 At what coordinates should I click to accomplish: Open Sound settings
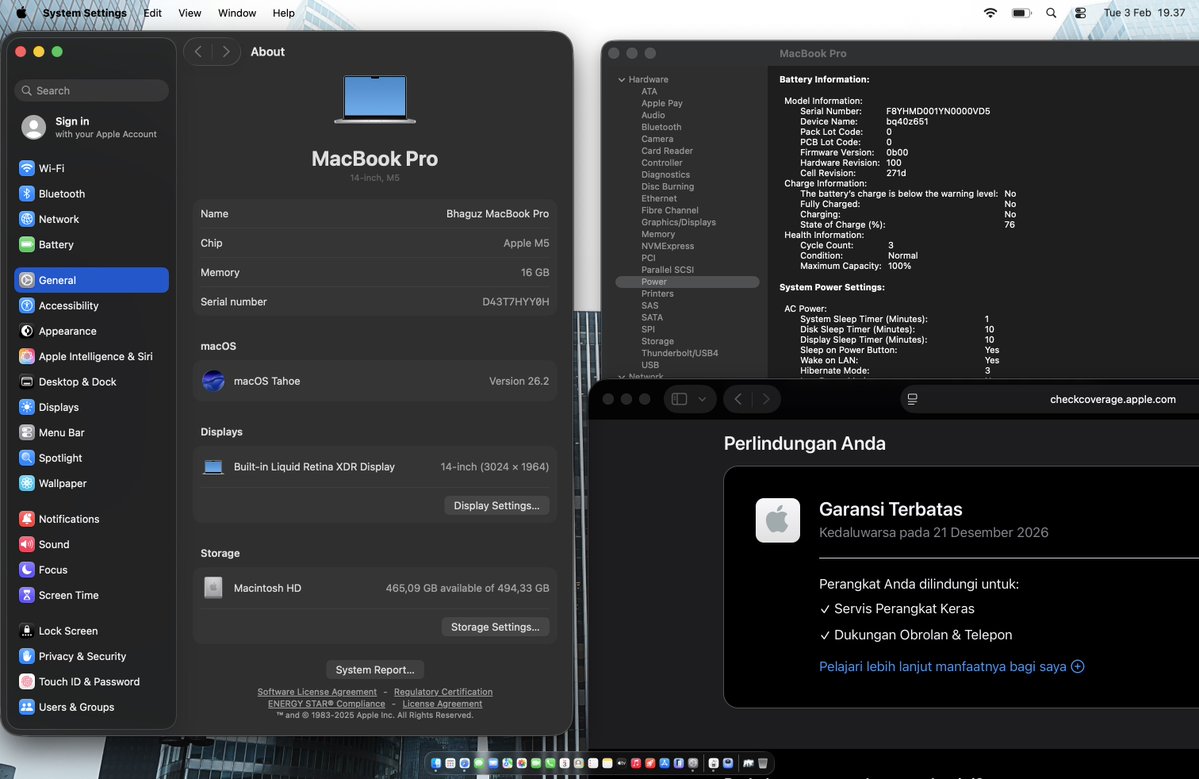coord(91,544)
